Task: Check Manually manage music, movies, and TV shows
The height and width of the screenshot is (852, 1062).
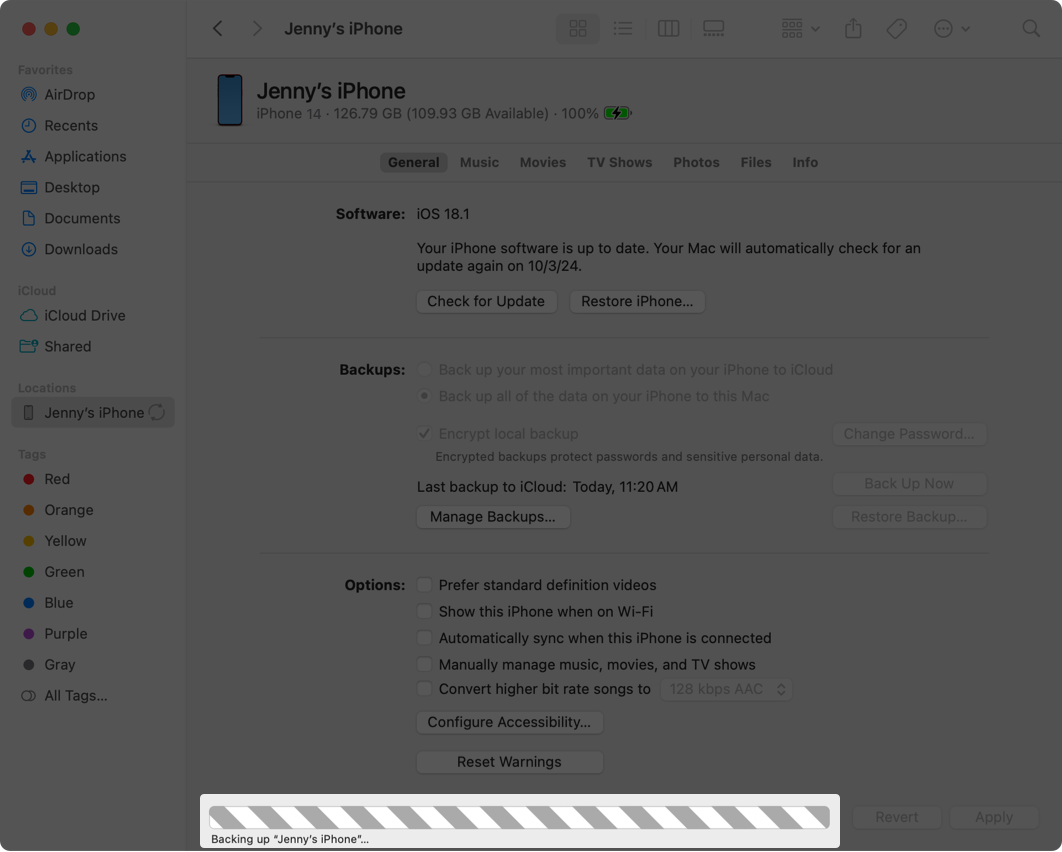Action: click(x=425, y=664)
